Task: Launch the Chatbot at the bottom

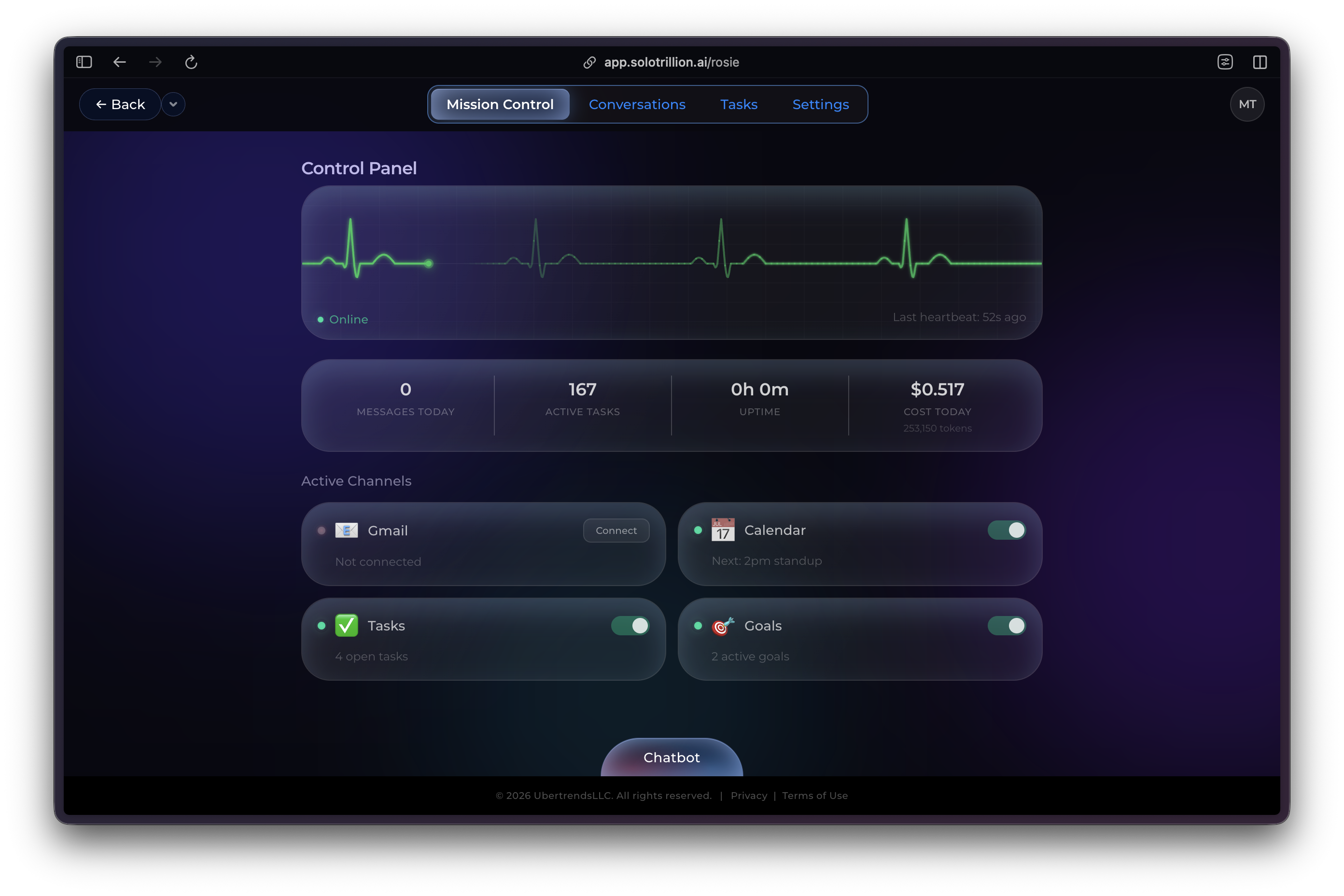Action: coord(672,758)
